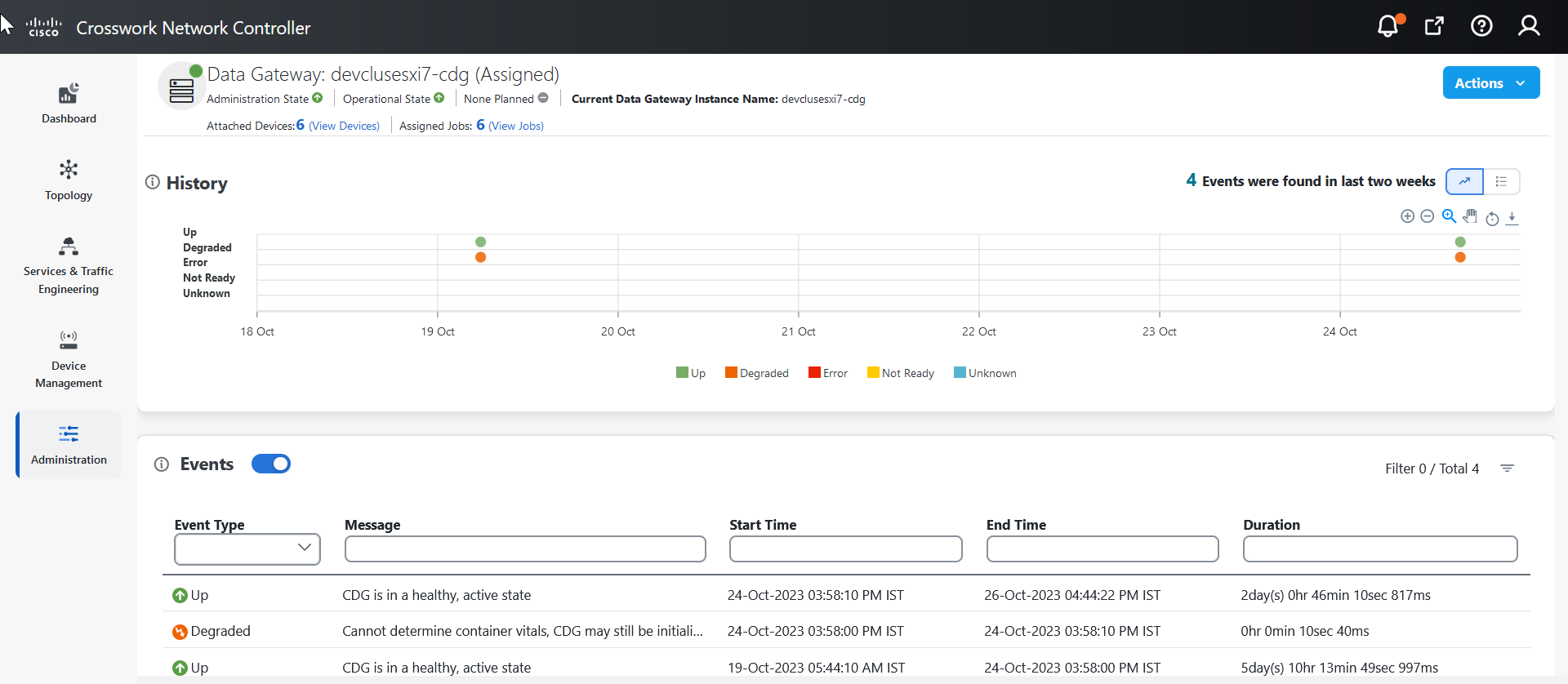Open Services & Traffic Engineering
This screenshot has height=684, width=1568.
(69, 267)
